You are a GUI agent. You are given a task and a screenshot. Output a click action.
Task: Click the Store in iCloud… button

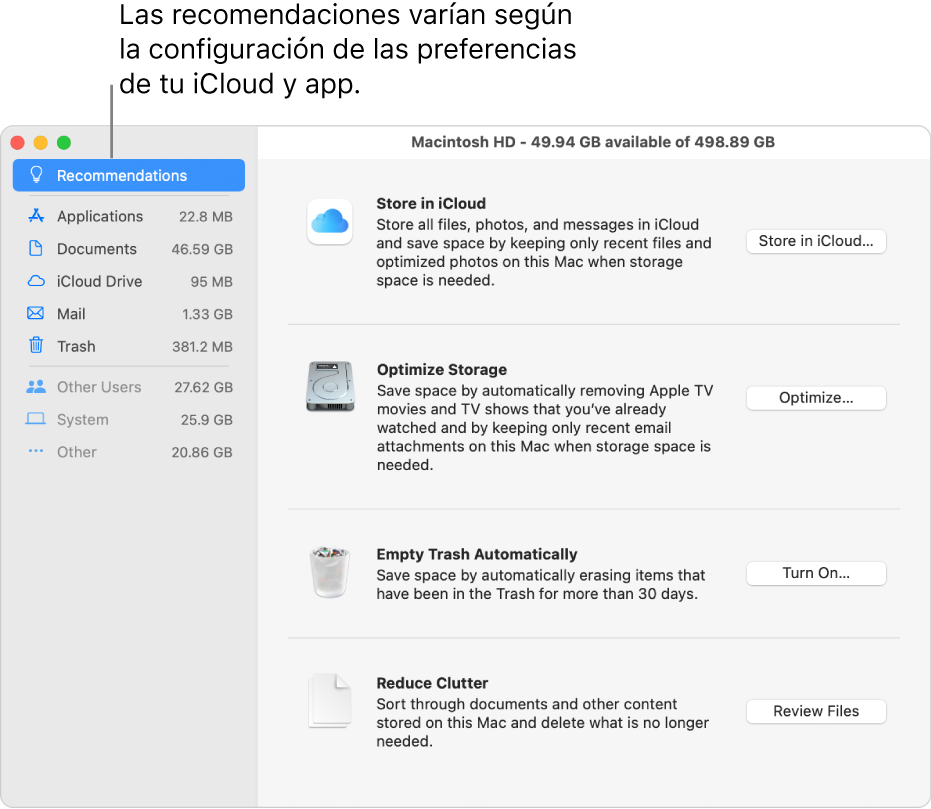point(816,241)
